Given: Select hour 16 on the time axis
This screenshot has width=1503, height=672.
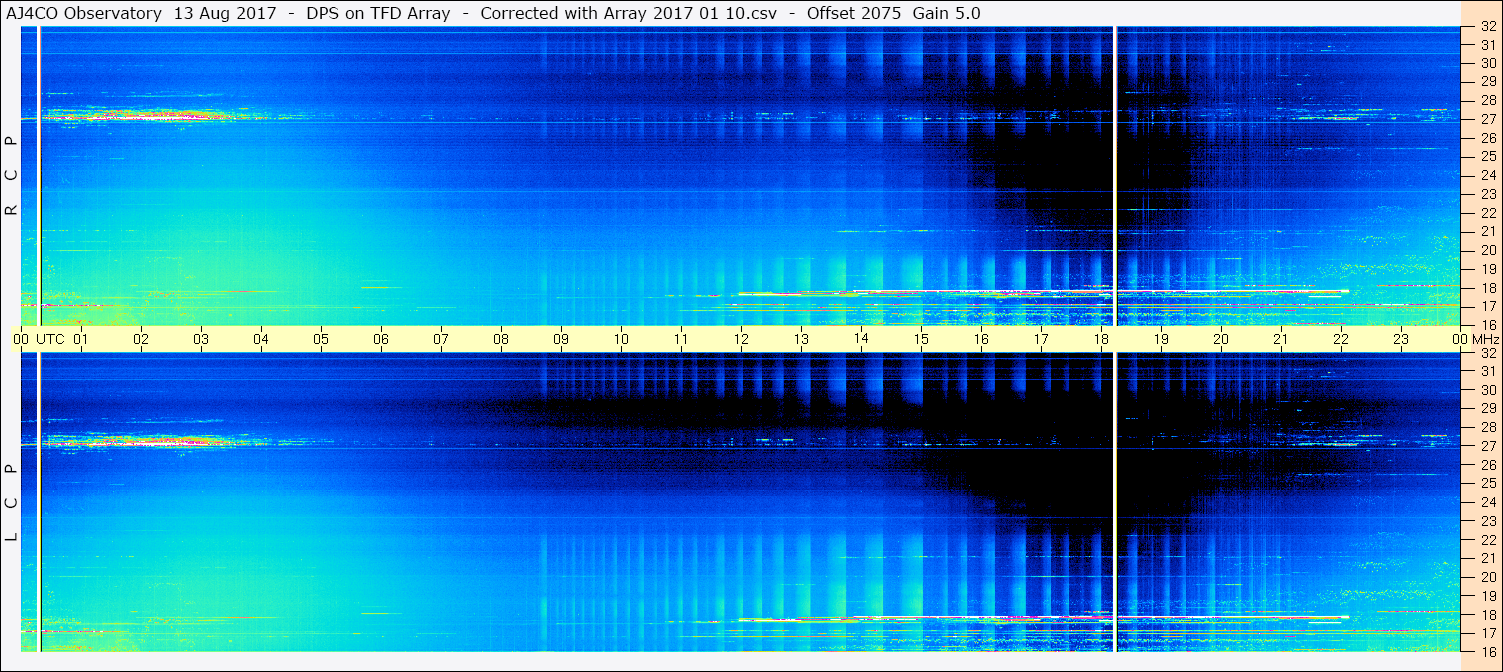Looking at the screenshot, I should click(x=981, y=339).
